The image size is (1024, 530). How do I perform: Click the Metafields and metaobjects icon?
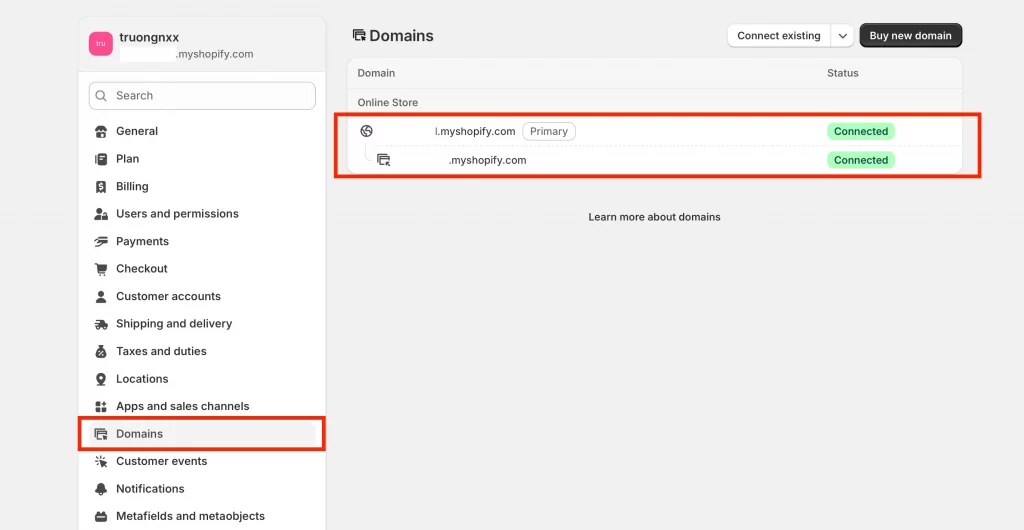101,517
